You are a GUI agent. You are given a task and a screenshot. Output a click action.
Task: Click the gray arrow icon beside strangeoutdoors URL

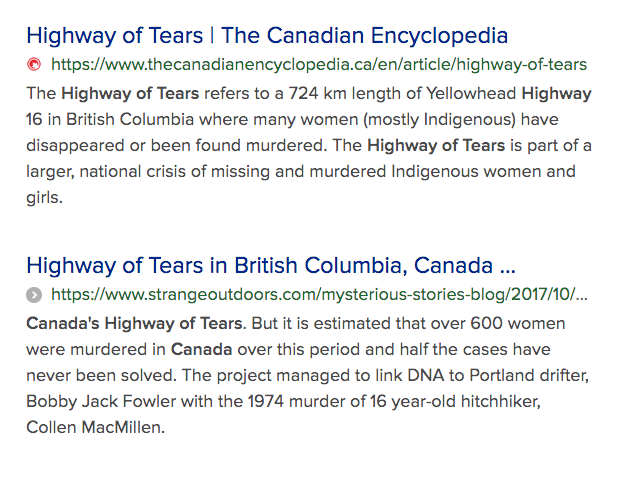(x=34, y=295)
